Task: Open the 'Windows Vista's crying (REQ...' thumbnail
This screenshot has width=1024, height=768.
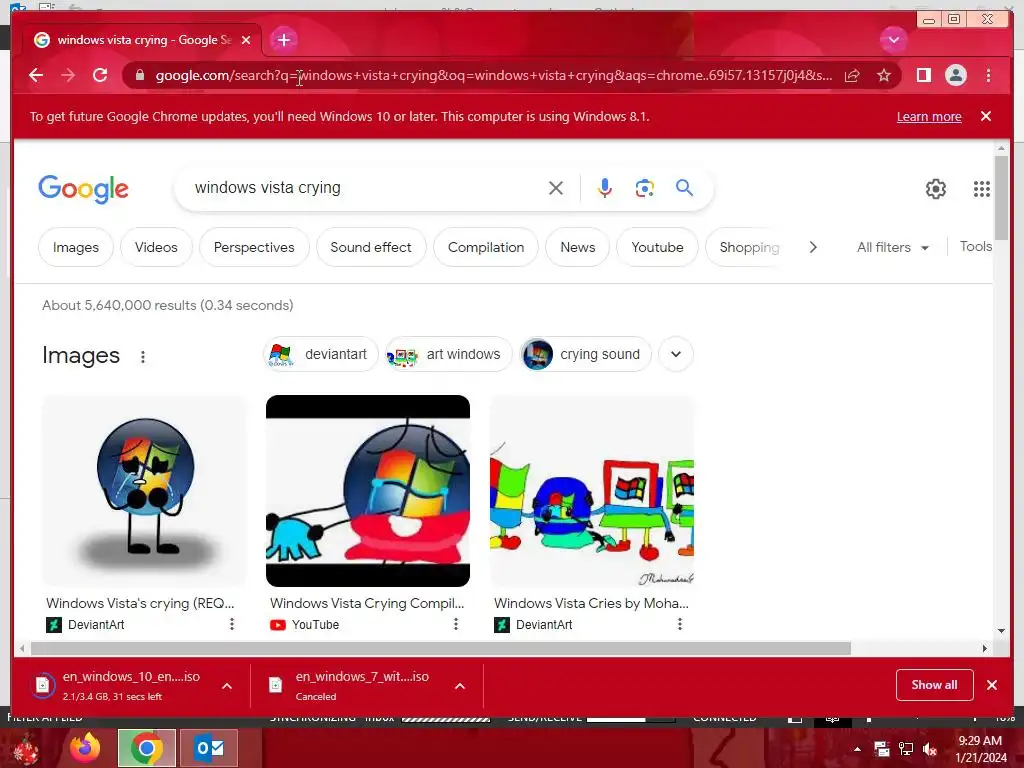Action: 144,490
